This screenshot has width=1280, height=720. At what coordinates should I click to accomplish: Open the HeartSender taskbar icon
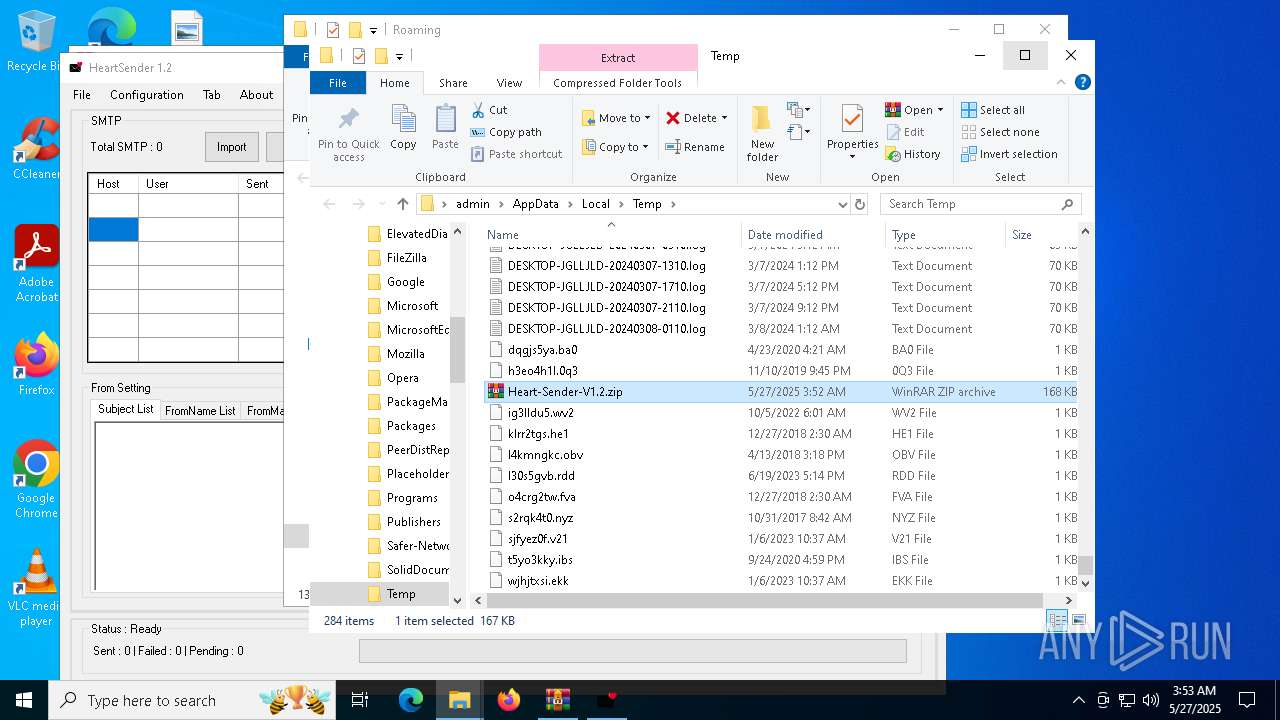pyautogui.click(x=606, y=700)
